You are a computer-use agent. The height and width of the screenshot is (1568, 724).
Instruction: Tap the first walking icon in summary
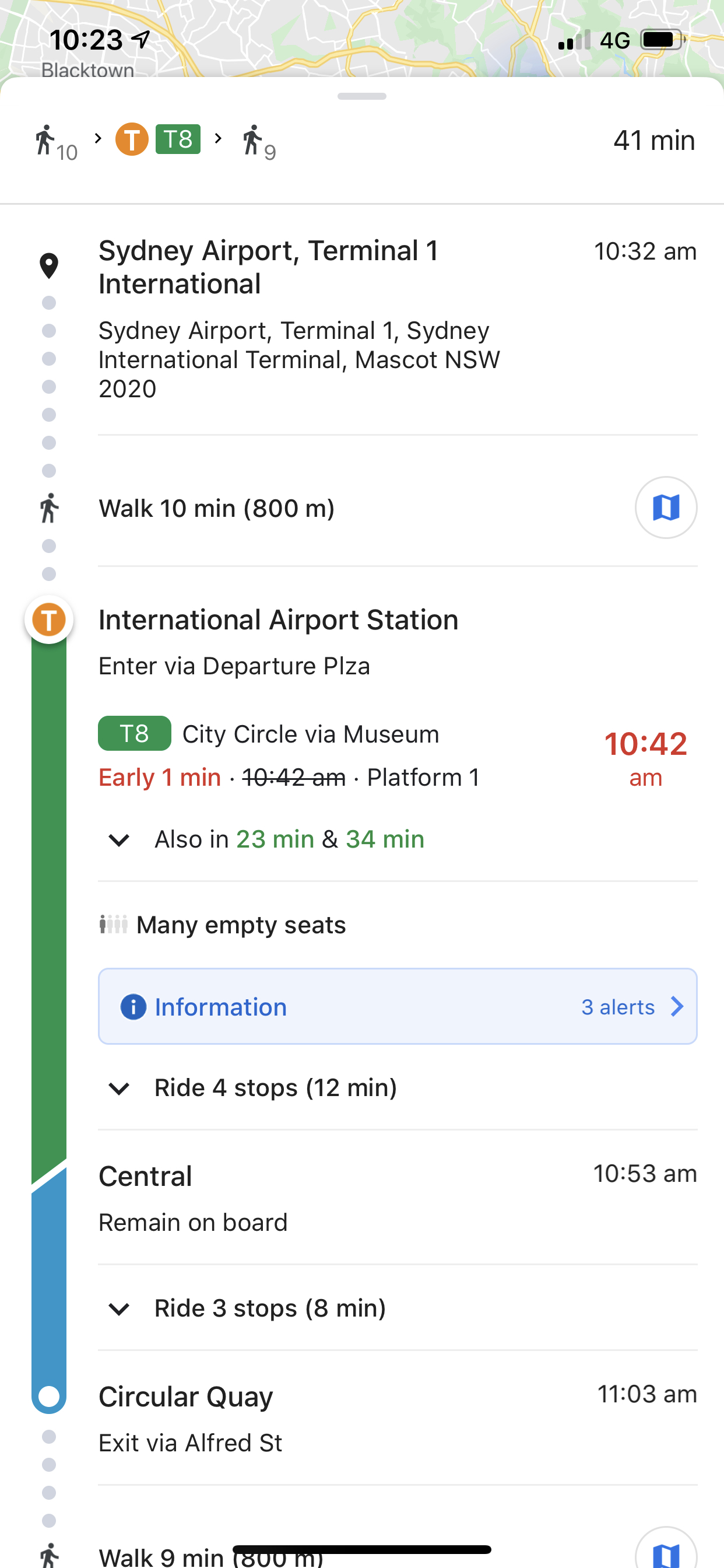[x=45, y=141]
